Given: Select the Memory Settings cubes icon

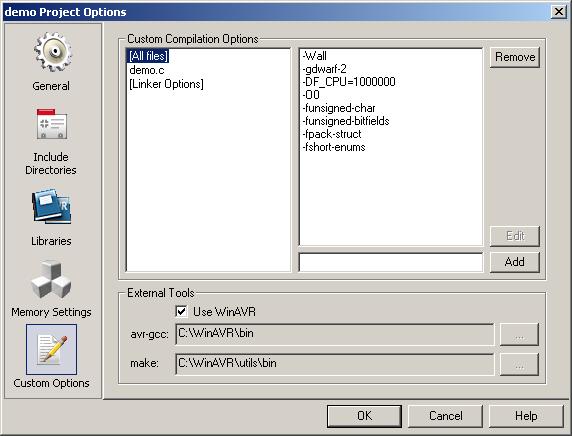Looking at the screenshot, I should 51,279.
